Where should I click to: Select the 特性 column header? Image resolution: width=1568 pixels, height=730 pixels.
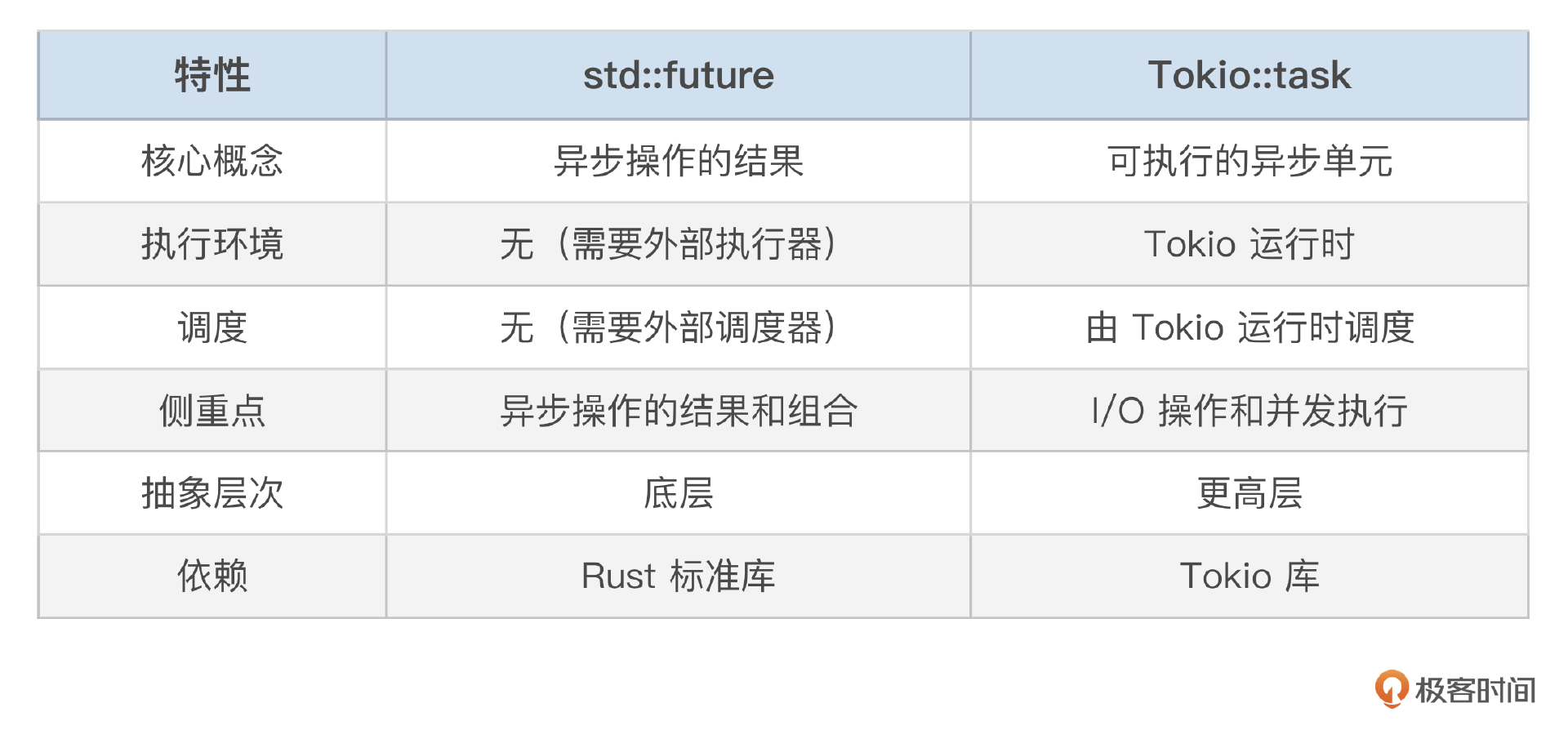pyautogui.click(x=212, y=75)
